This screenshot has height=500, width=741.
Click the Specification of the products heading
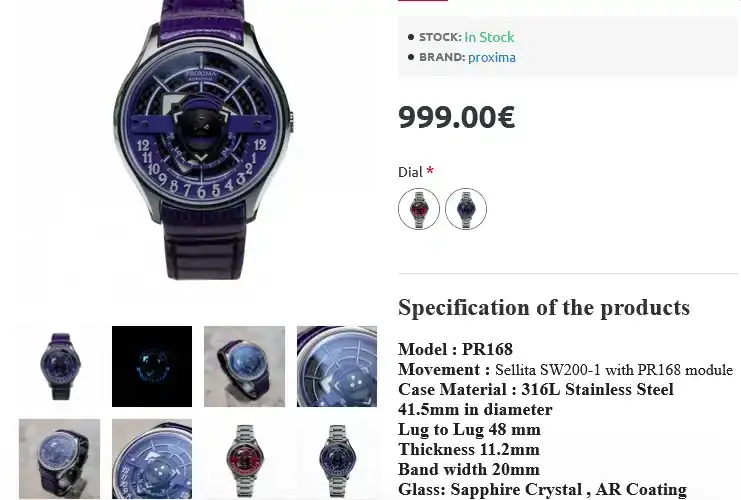(x=544, y=308)
